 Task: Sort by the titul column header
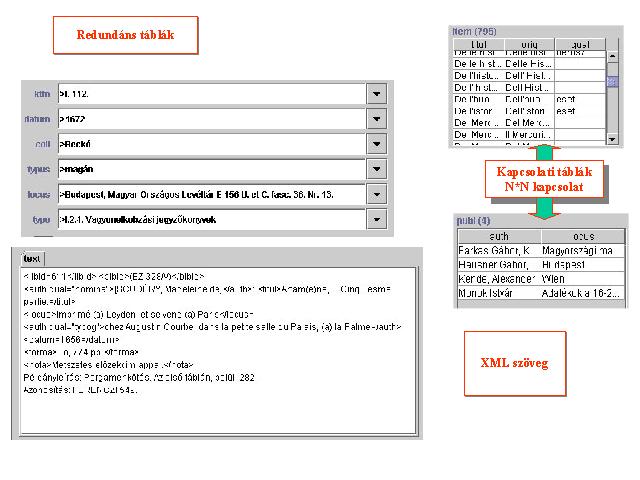(x=479, y=44)
